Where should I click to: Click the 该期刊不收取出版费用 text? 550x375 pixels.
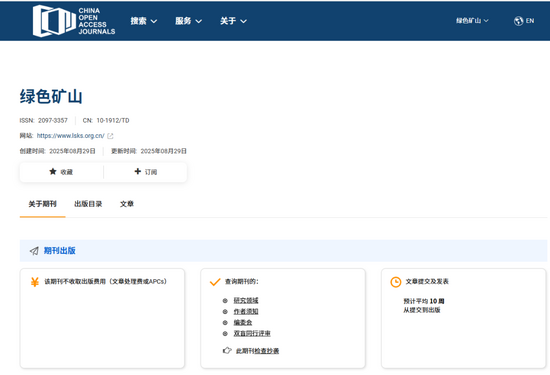tap(105, 281)
